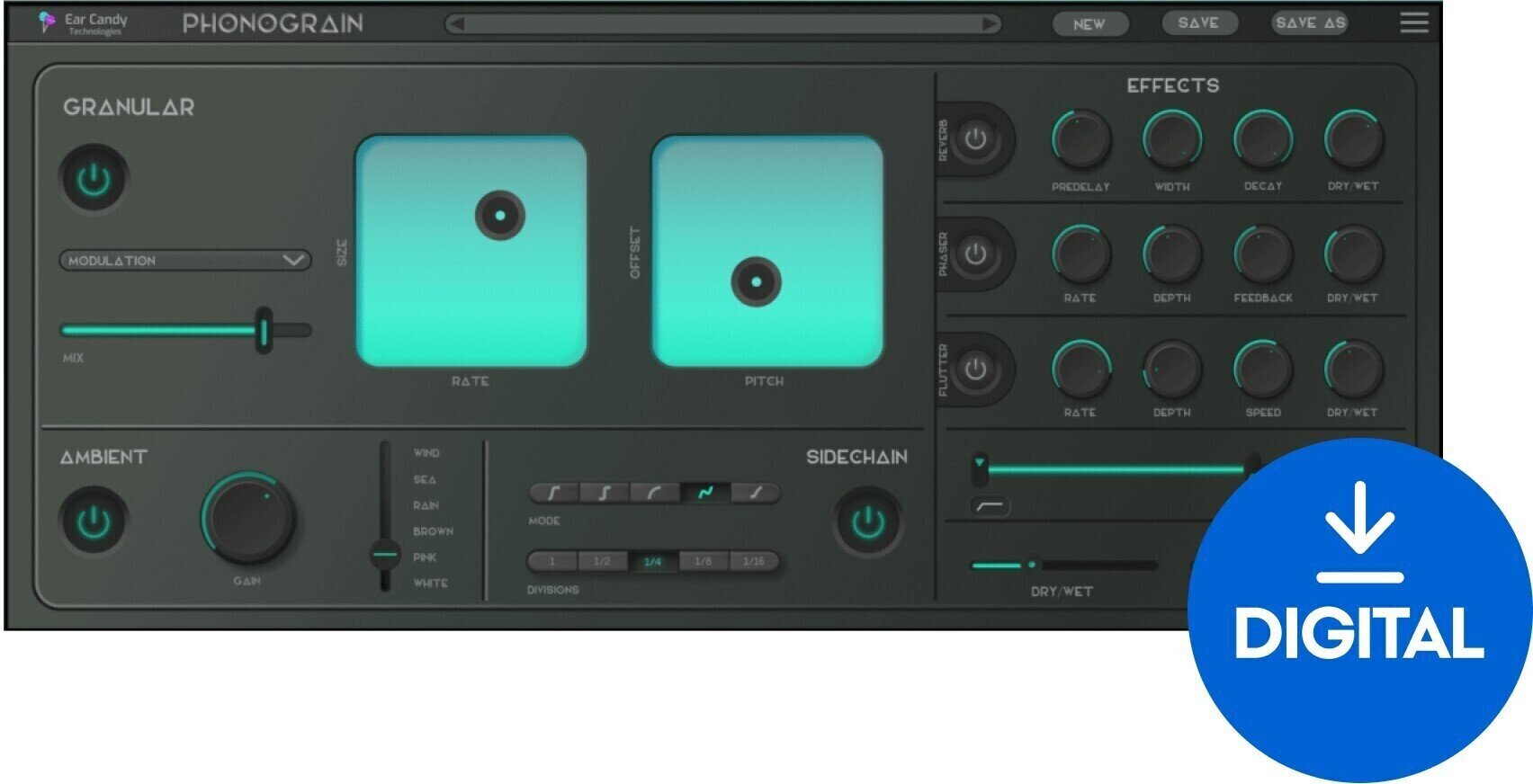Select the first sidechain mode curve
This screenshot has height=784, width=1533.
point(553,493)
